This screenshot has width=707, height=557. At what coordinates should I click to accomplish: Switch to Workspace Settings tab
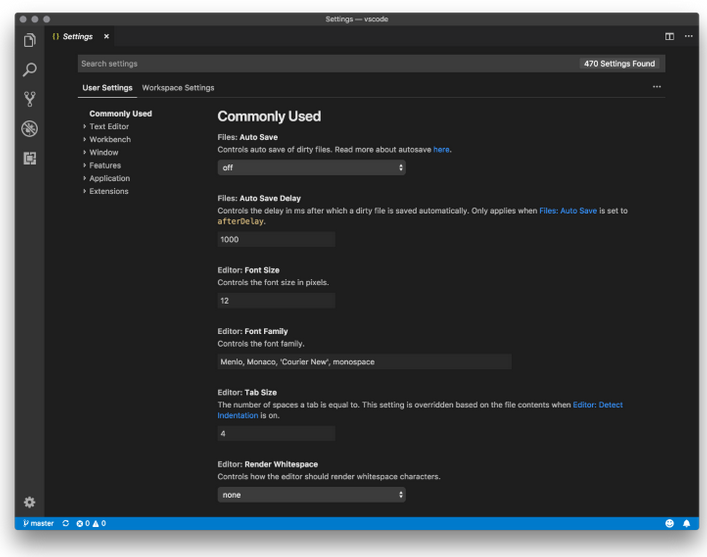click(x=178, y=88)
